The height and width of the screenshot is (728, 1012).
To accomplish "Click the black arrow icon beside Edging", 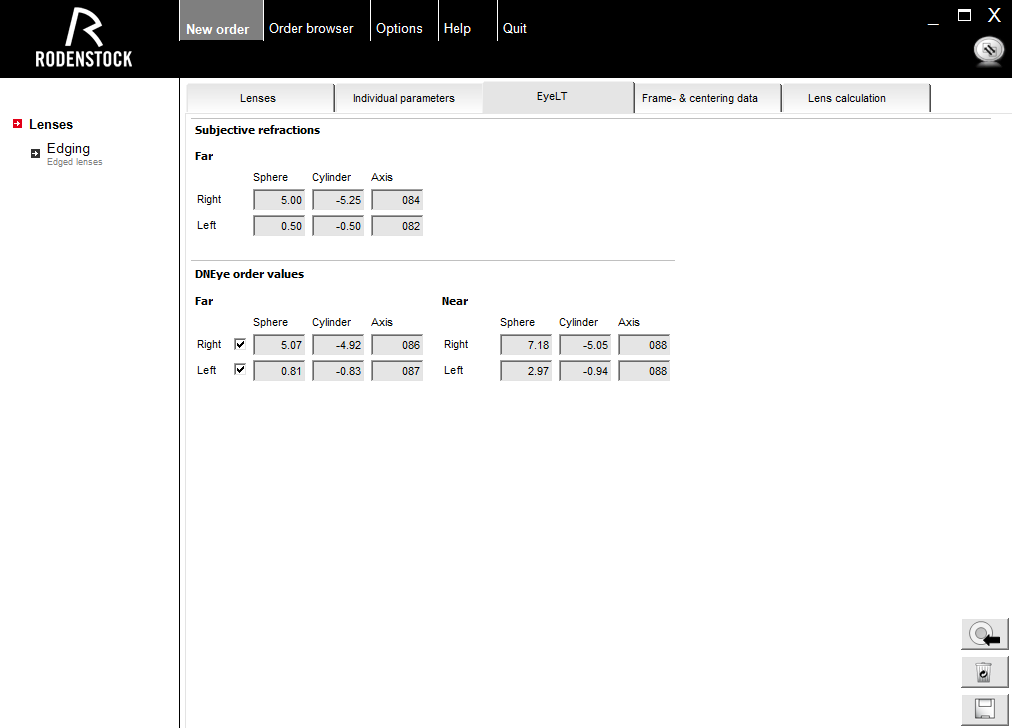I will tap(35, 153).
